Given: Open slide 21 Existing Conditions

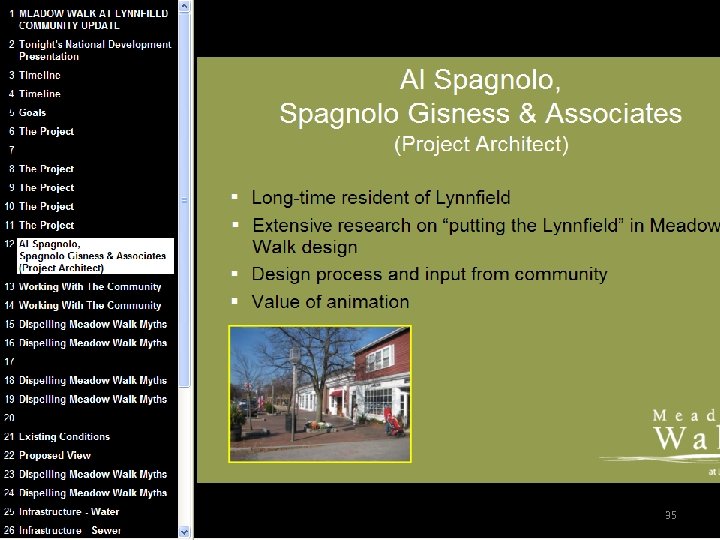Looking at the screenshot, I should tap(64, 437).
